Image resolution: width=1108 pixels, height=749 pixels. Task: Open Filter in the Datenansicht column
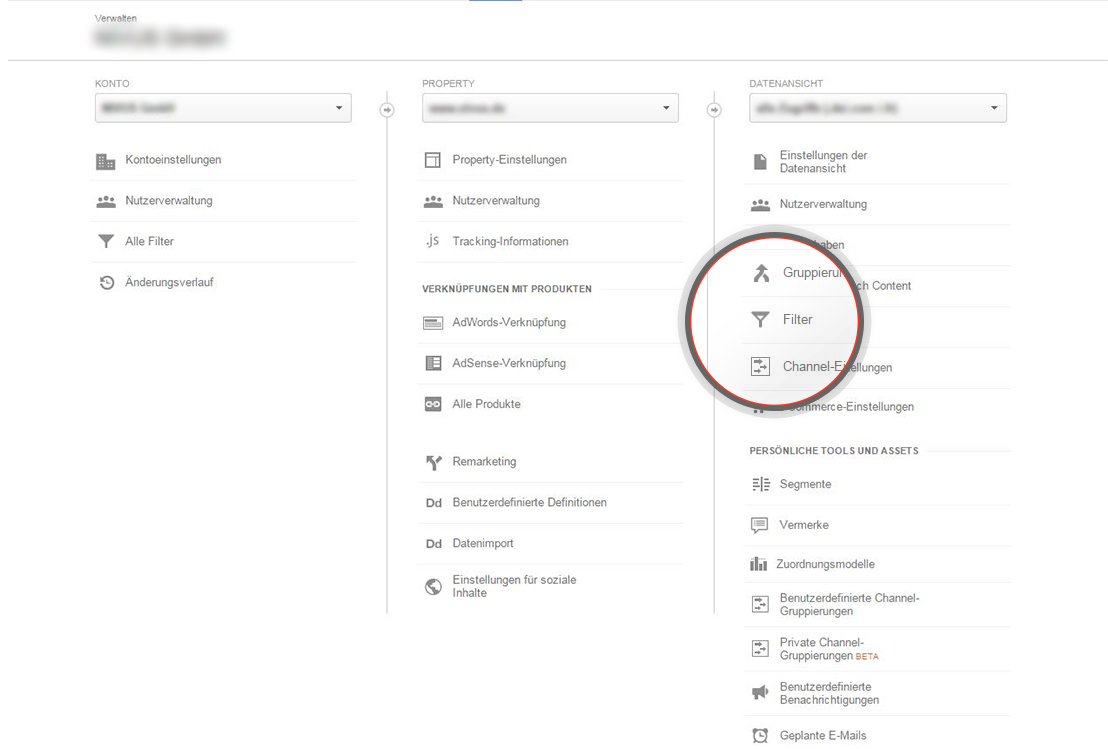[798, 320]
